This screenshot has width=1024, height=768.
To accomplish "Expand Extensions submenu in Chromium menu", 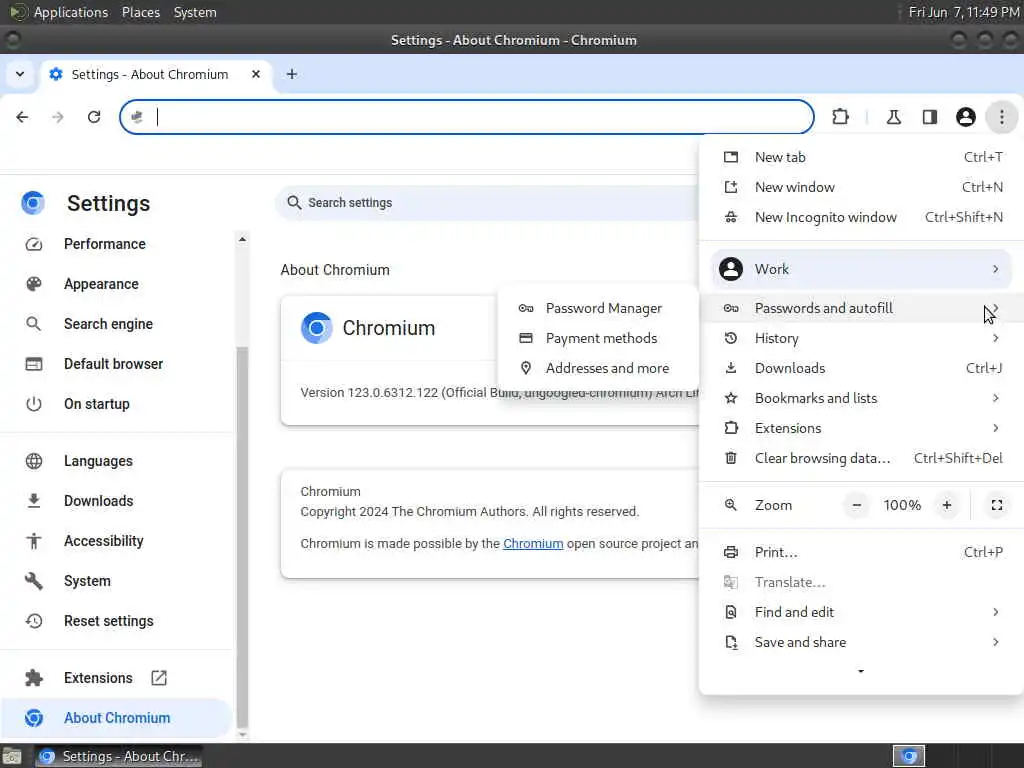I will (x=861, y=428).
